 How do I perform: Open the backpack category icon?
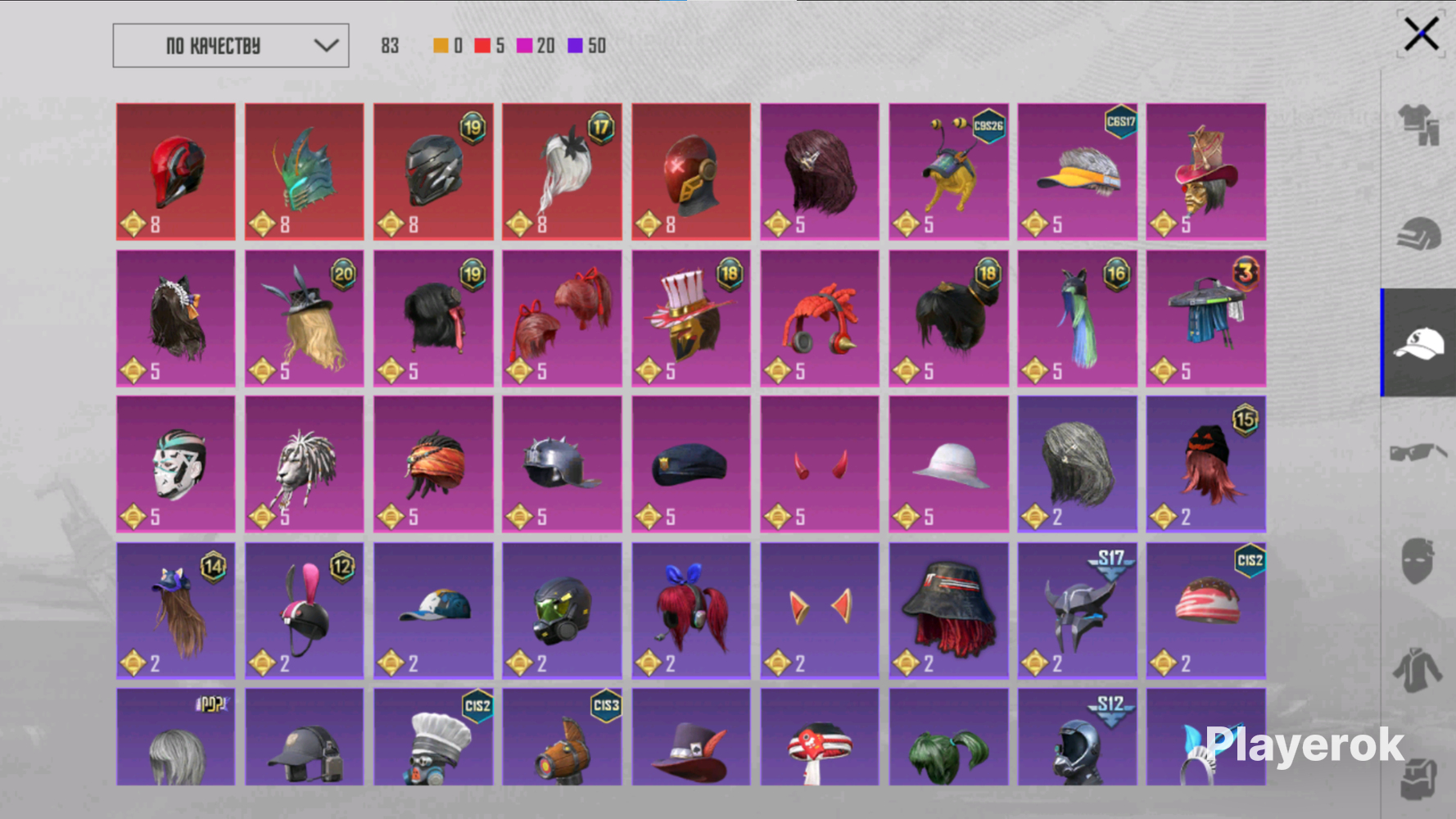(1418, 778)
